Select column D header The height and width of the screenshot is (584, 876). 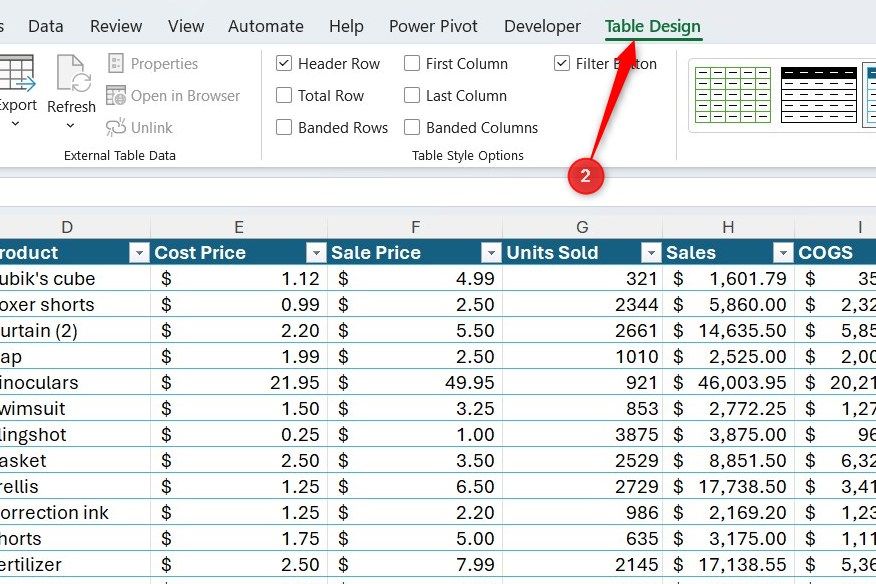coord(67,227)
